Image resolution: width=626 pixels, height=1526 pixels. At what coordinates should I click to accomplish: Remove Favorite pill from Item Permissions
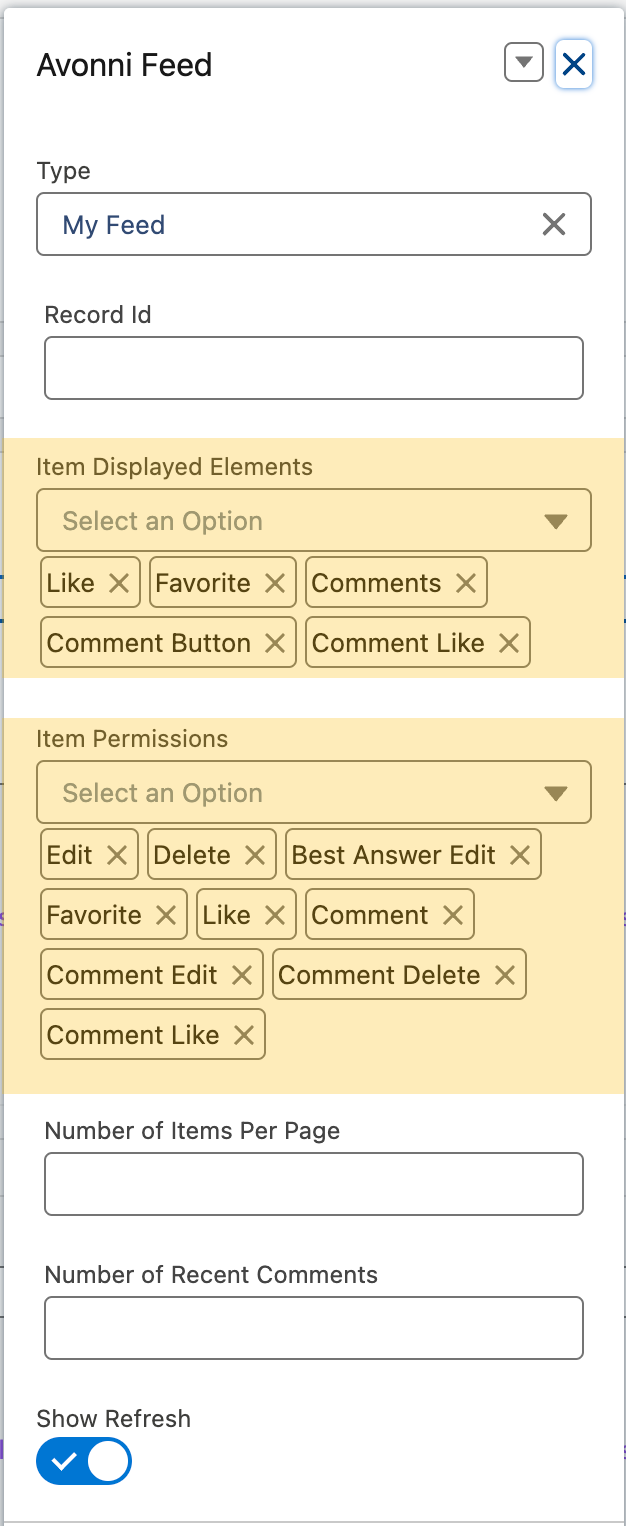(166, 916)
